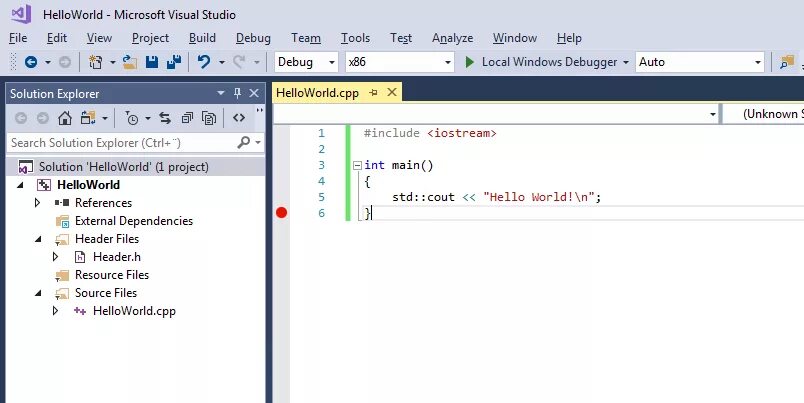
Task: Sync Solution Explorer with the active document
Action: pyautogui.click(x=165, y=118)
